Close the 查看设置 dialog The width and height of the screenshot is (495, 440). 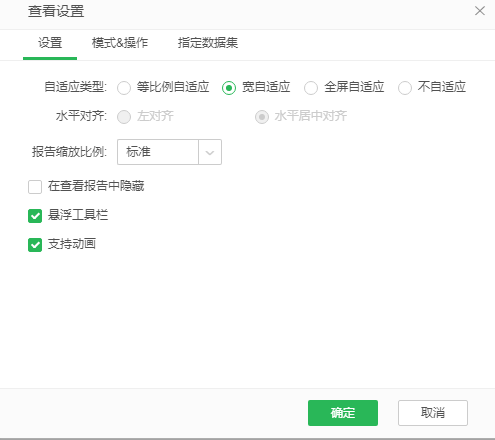480,11
